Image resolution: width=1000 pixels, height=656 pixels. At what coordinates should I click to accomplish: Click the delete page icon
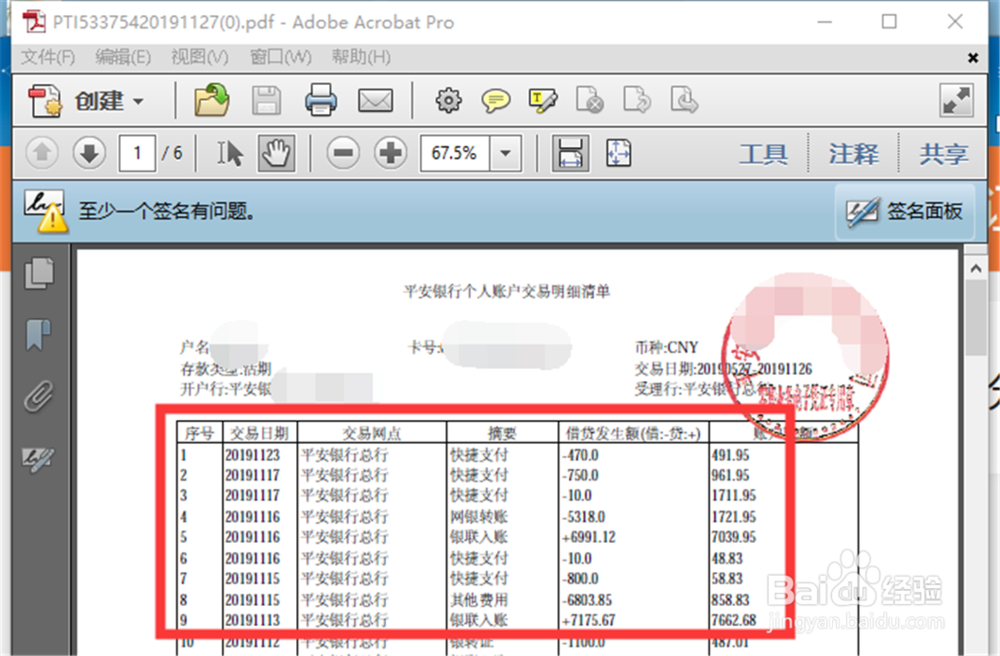click(590, 101)
